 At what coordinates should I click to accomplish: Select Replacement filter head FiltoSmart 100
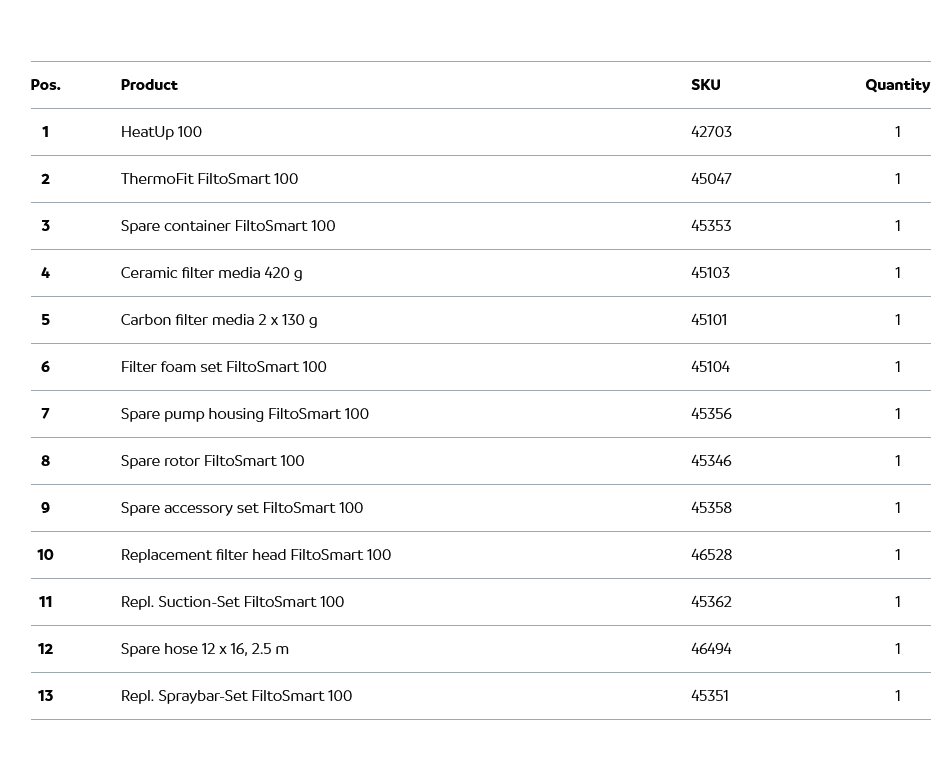coord(255,555)
